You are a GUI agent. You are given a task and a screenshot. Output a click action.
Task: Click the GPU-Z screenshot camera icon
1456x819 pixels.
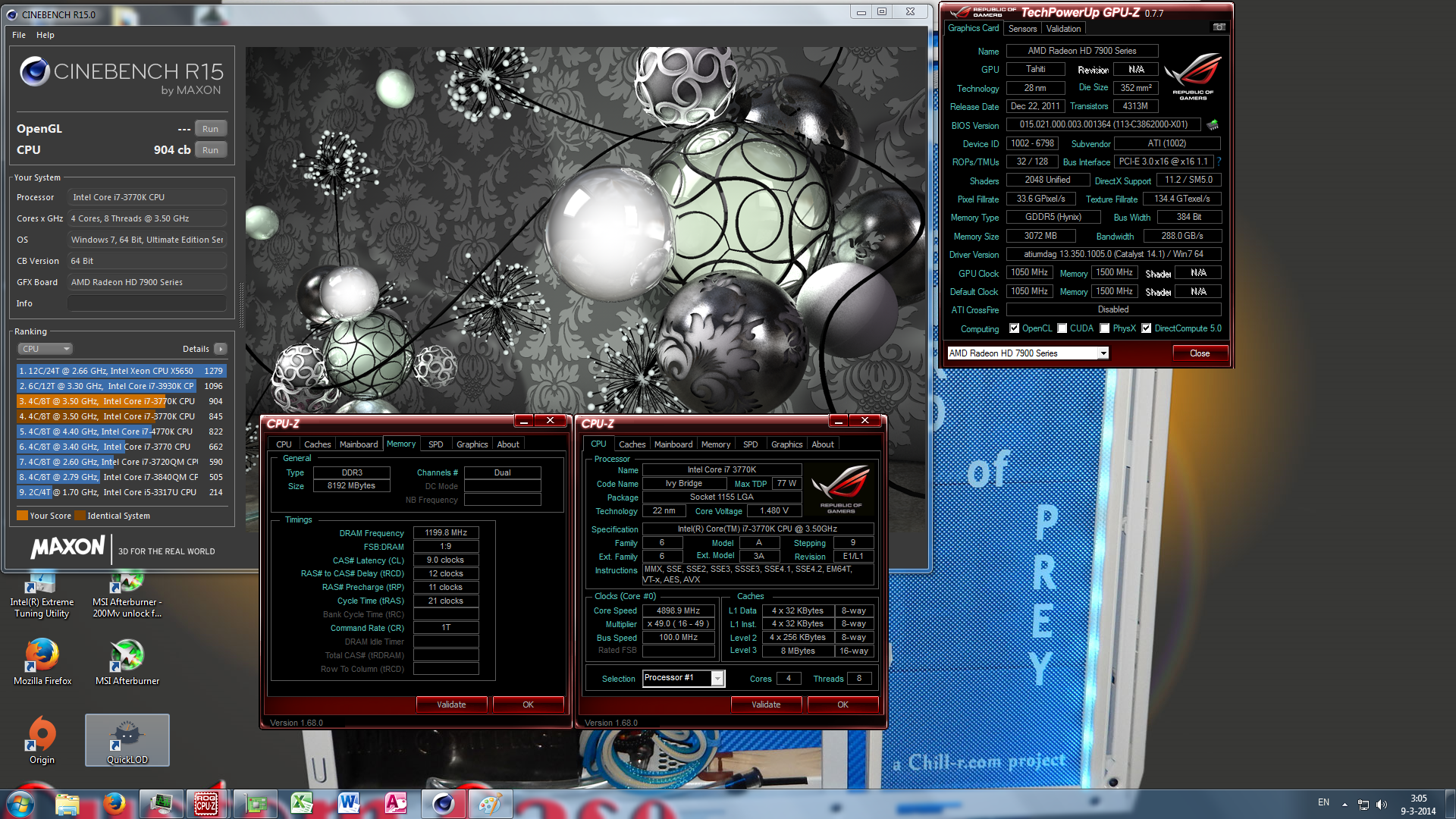click(x=1219, y=27)
